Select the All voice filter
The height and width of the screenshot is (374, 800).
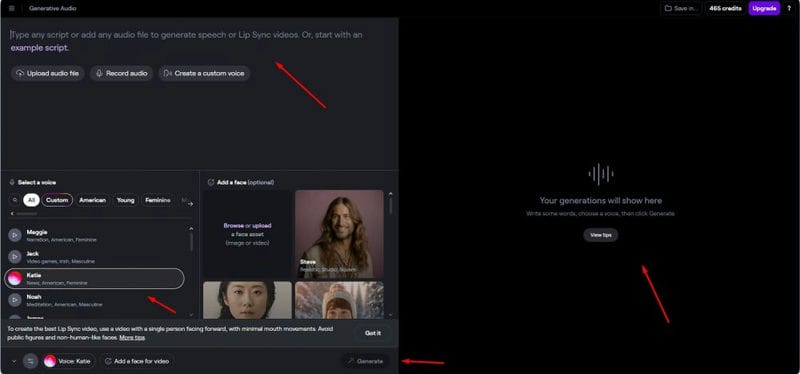click(x=31, y=201)
